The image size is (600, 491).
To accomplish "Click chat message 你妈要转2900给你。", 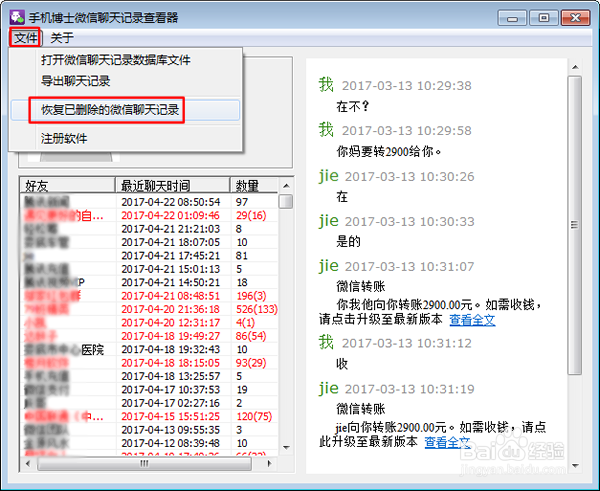I will [x=389, y=152].
